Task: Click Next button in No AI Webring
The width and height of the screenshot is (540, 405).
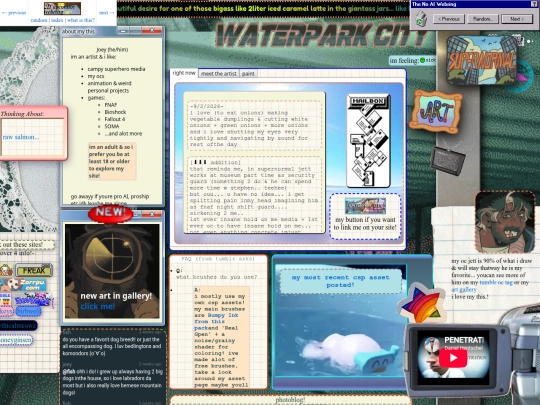Action: [517, 19]
